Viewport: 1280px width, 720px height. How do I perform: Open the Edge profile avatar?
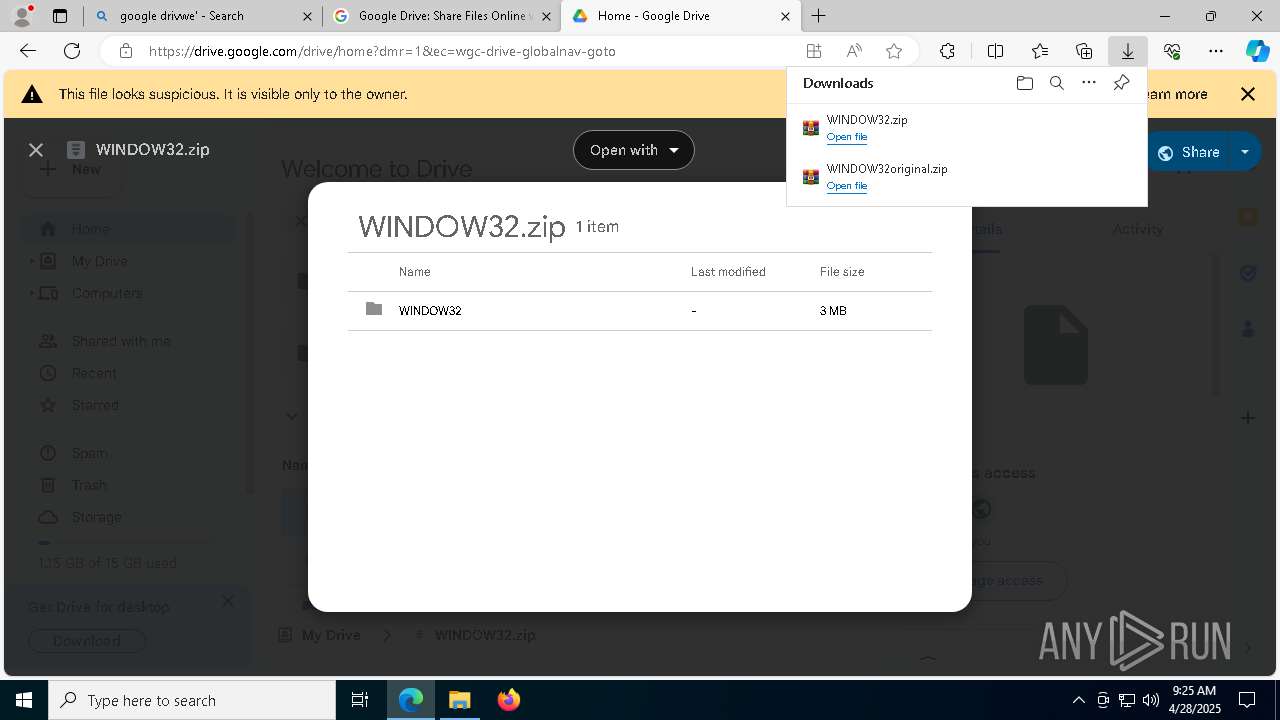click(x=22, y=15)
